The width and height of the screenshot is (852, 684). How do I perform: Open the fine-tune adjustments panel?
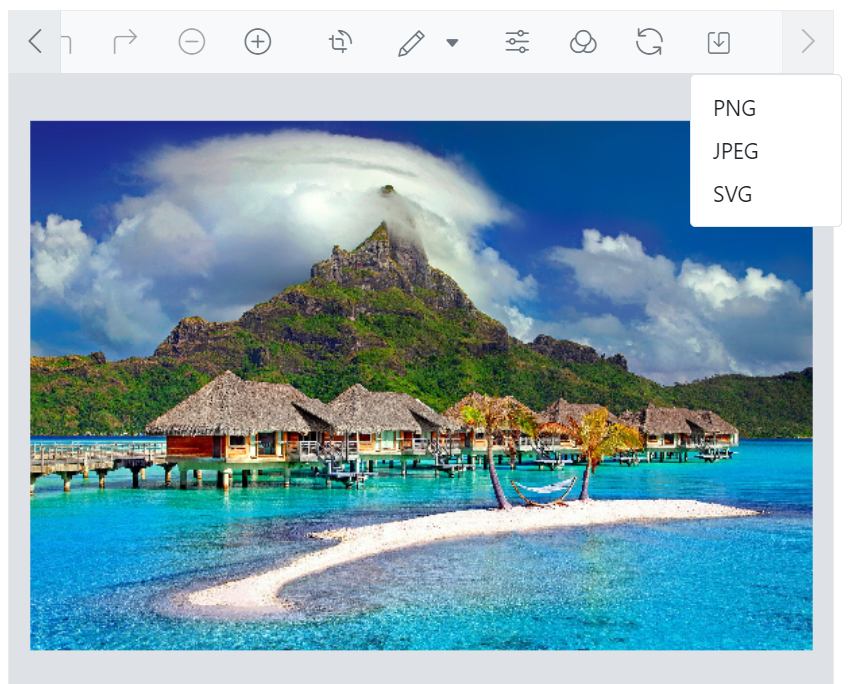[x=518, y=43]
